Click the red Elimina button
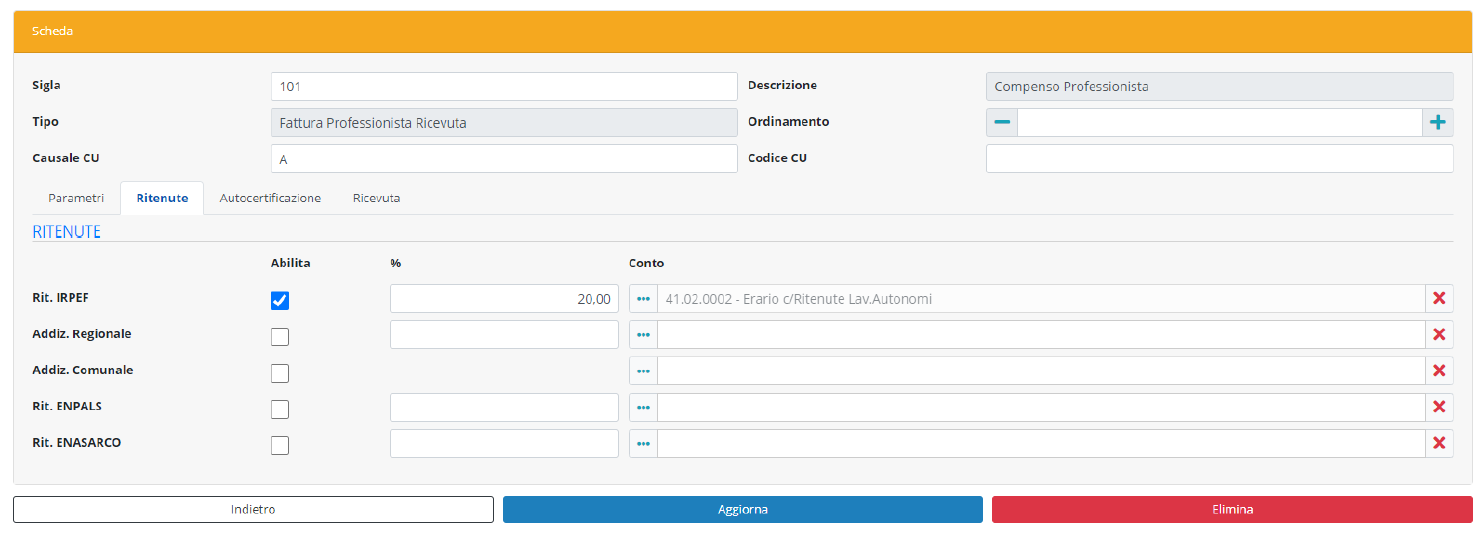Screen dimensions: 1481x543 coord(1231,509)
